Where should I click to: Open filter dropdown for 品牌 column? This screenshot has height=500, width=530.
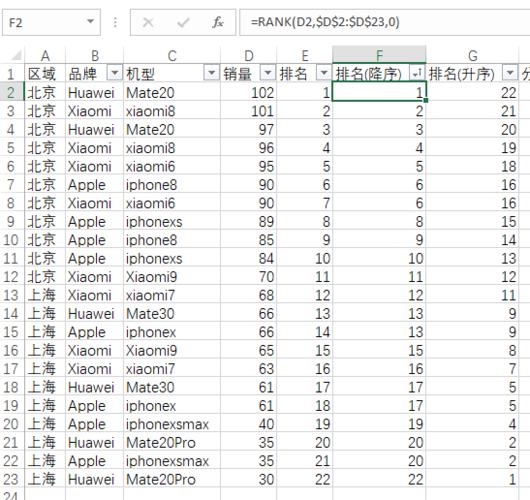[115, 73]
